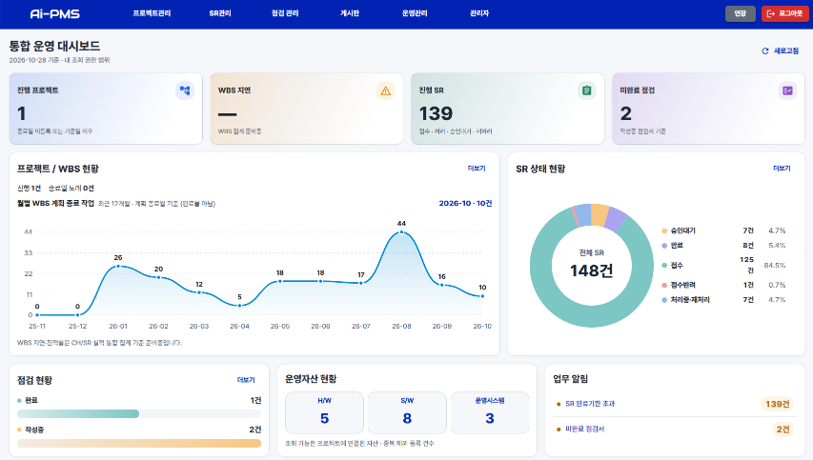Click the 점검 현황 완료 progress bar
The image size is (813, 460).
click(x=139, y=414)
